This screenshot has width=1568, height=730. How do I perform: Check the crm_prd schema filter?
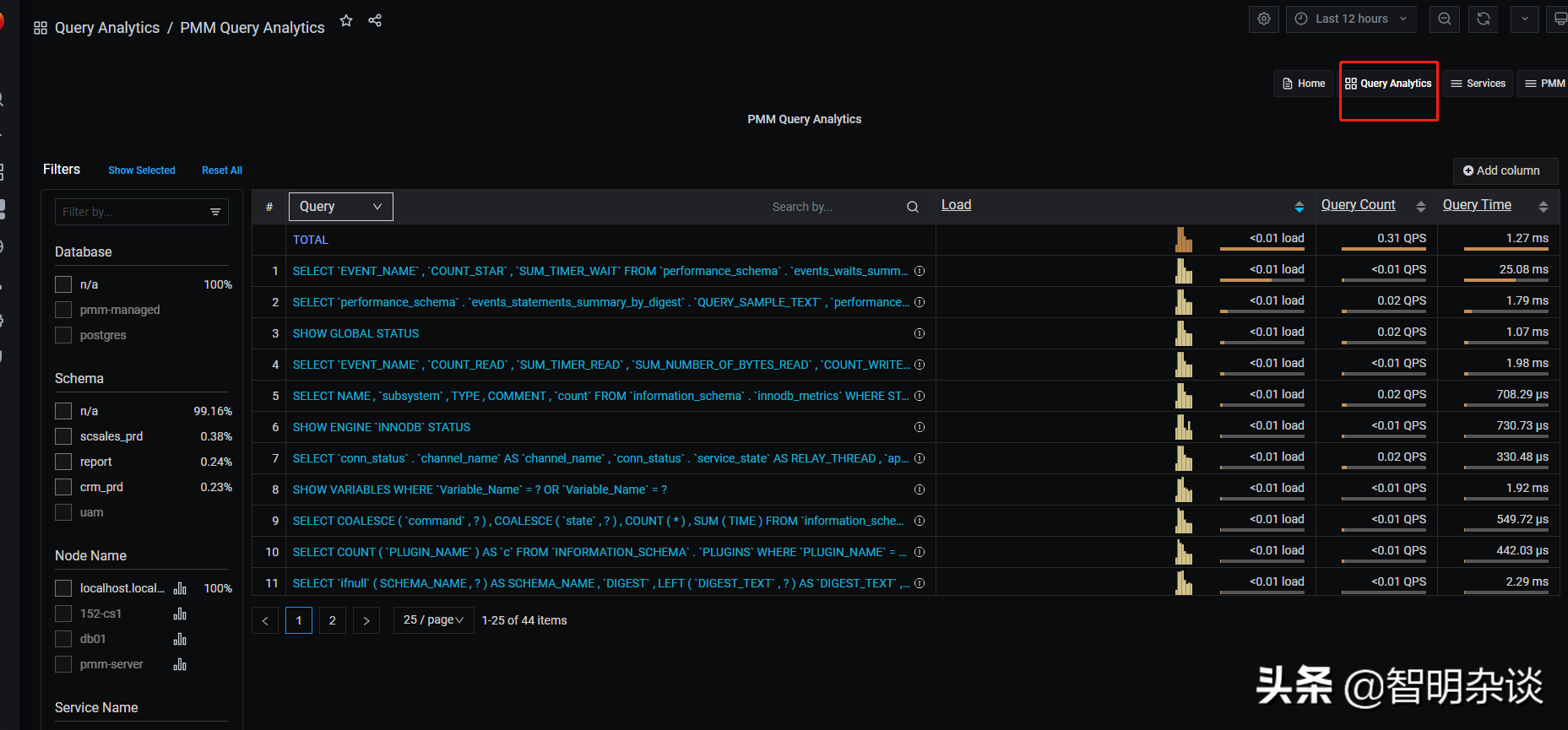(x=63, y=487)
